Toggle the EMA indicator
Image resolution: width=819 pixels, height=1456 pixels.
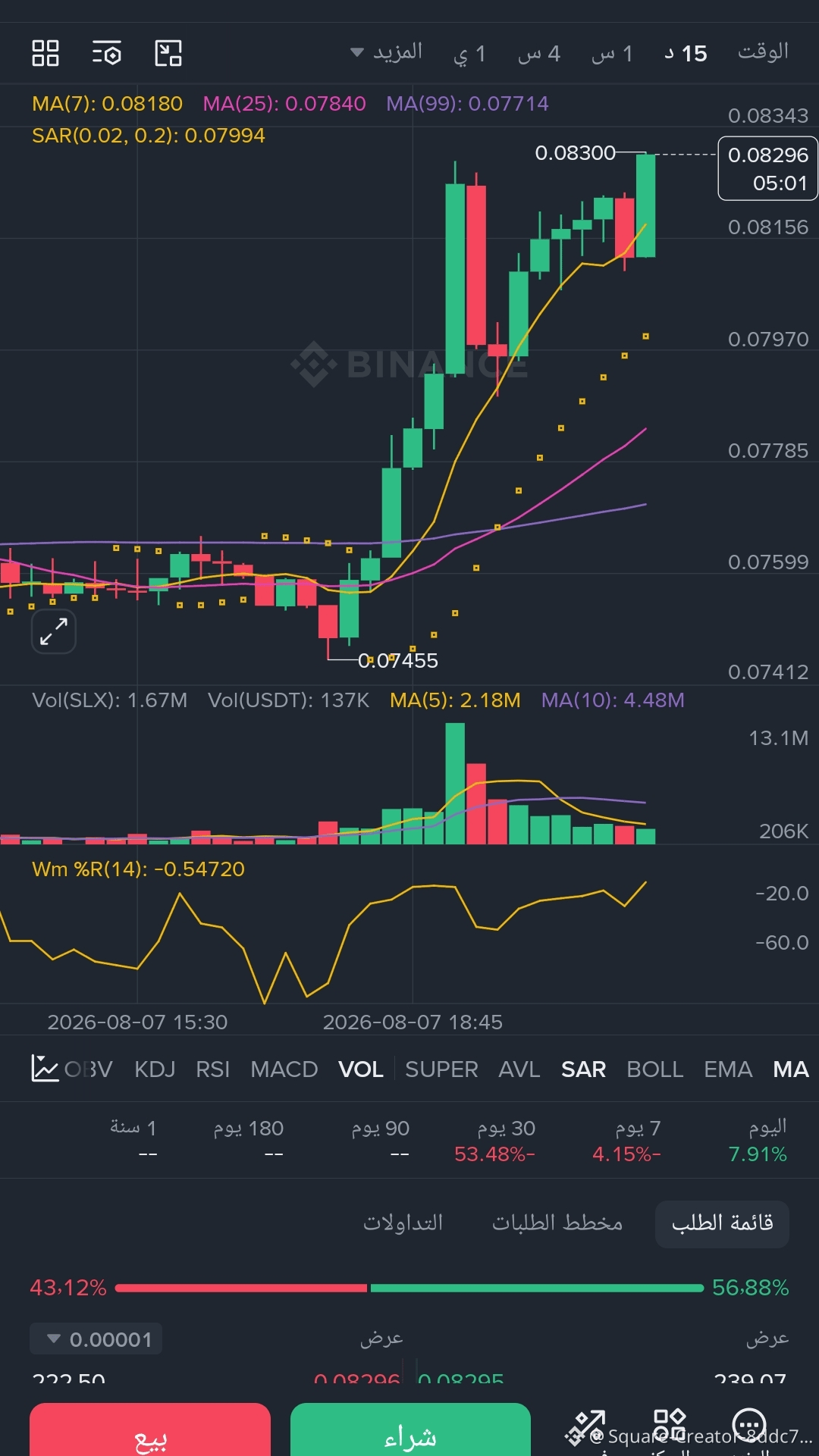tap(728, 1069)
